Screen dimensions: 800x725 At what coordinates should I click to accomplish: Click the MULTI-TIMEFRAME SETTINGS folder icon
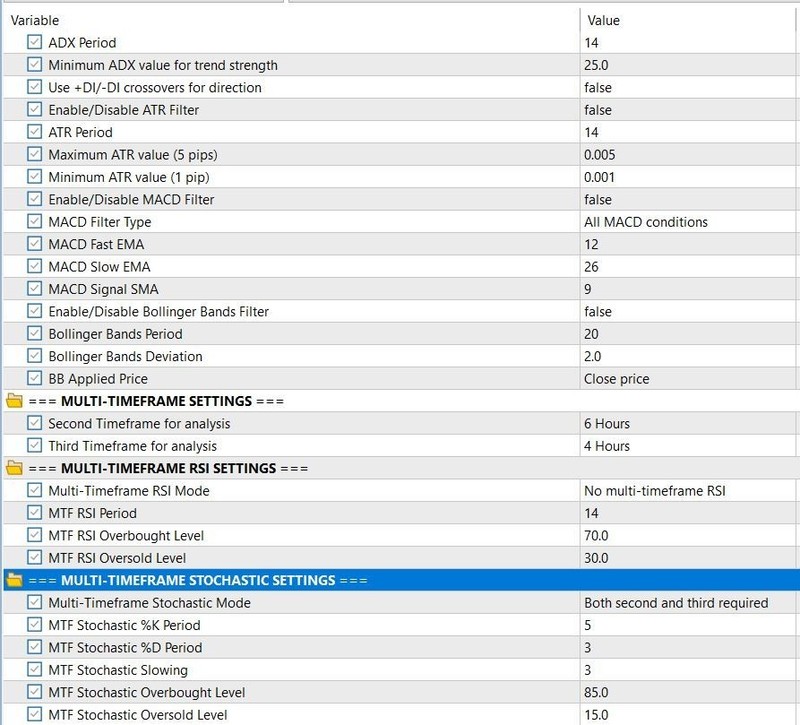tap(14, 401)
